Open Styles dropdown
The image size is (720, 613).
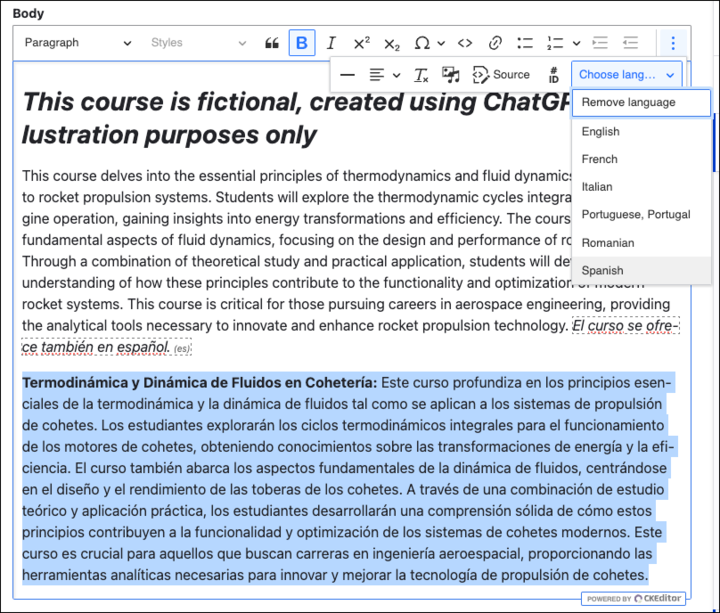[198, 43]
